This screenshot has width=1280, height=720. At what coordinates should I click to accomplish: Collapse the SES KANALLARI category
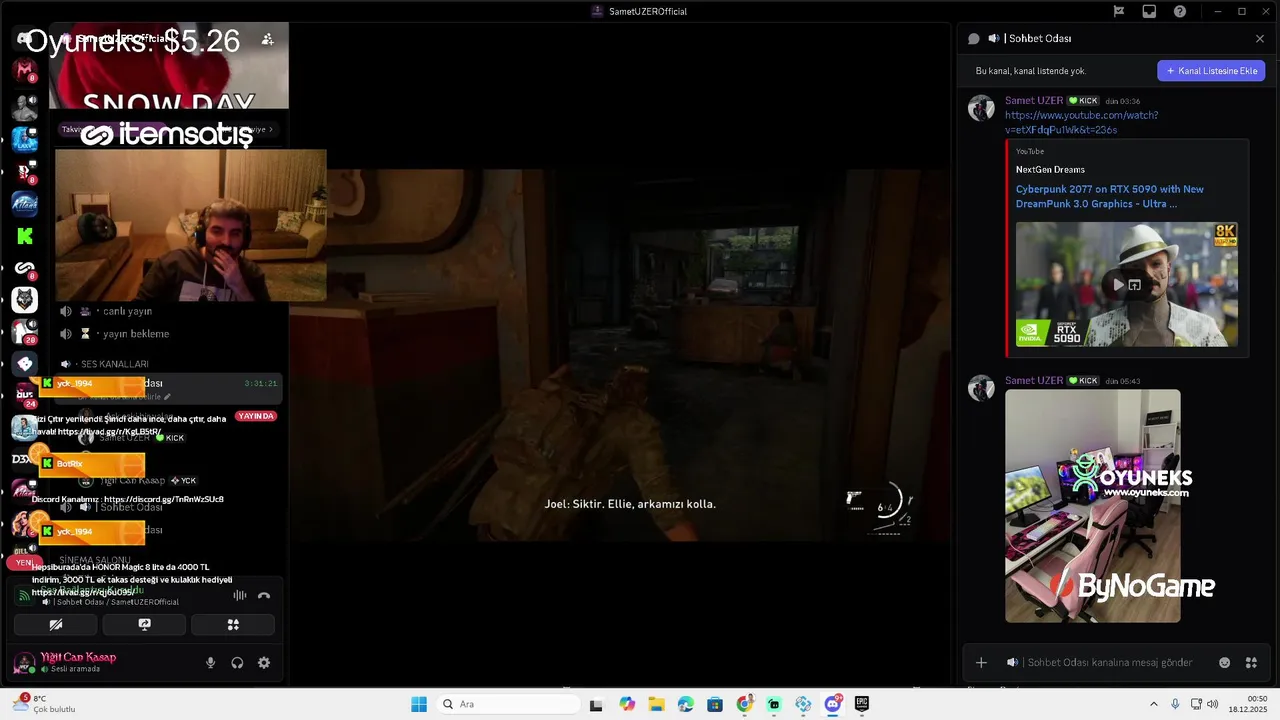pos(114,364)
